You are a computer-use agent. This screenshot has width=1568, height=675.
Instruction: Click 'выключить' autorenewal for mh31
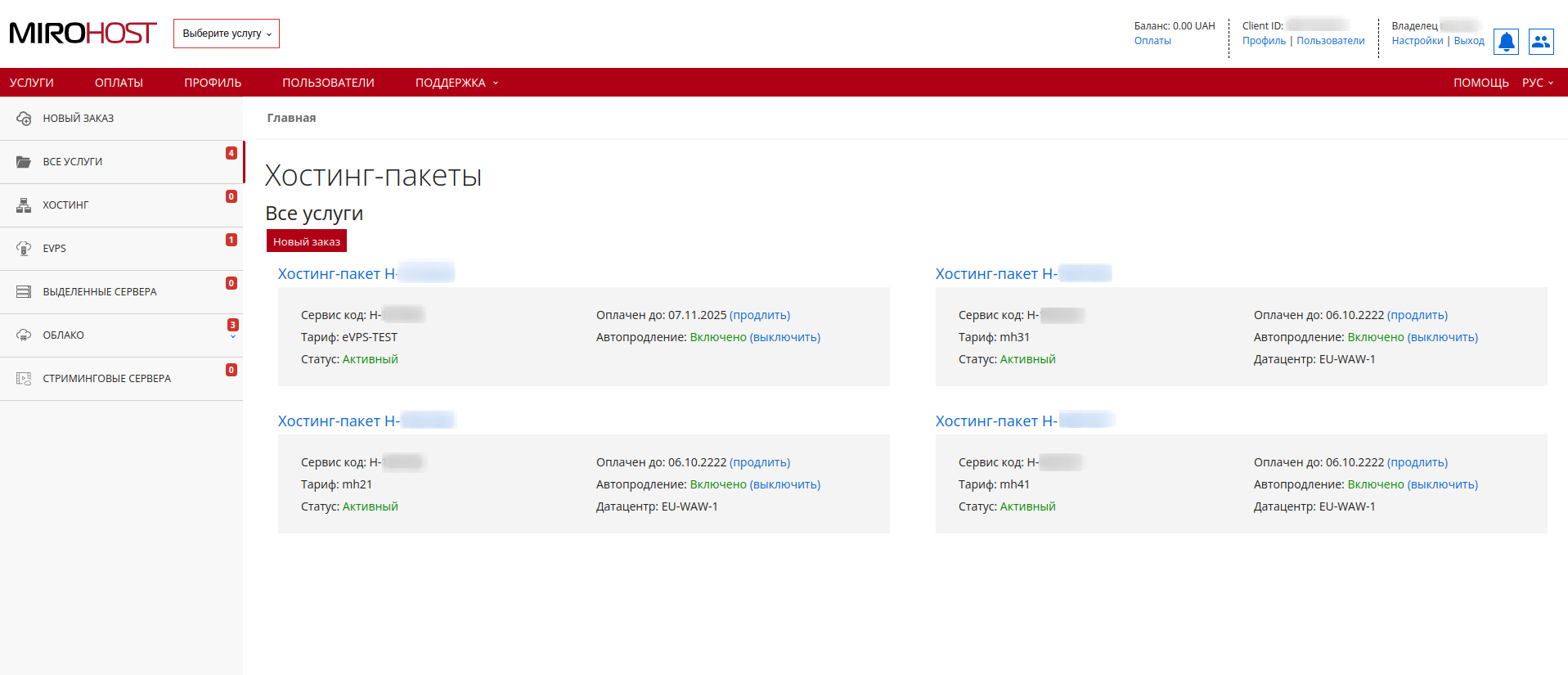pyautogui.click(x=1443, y=337)
